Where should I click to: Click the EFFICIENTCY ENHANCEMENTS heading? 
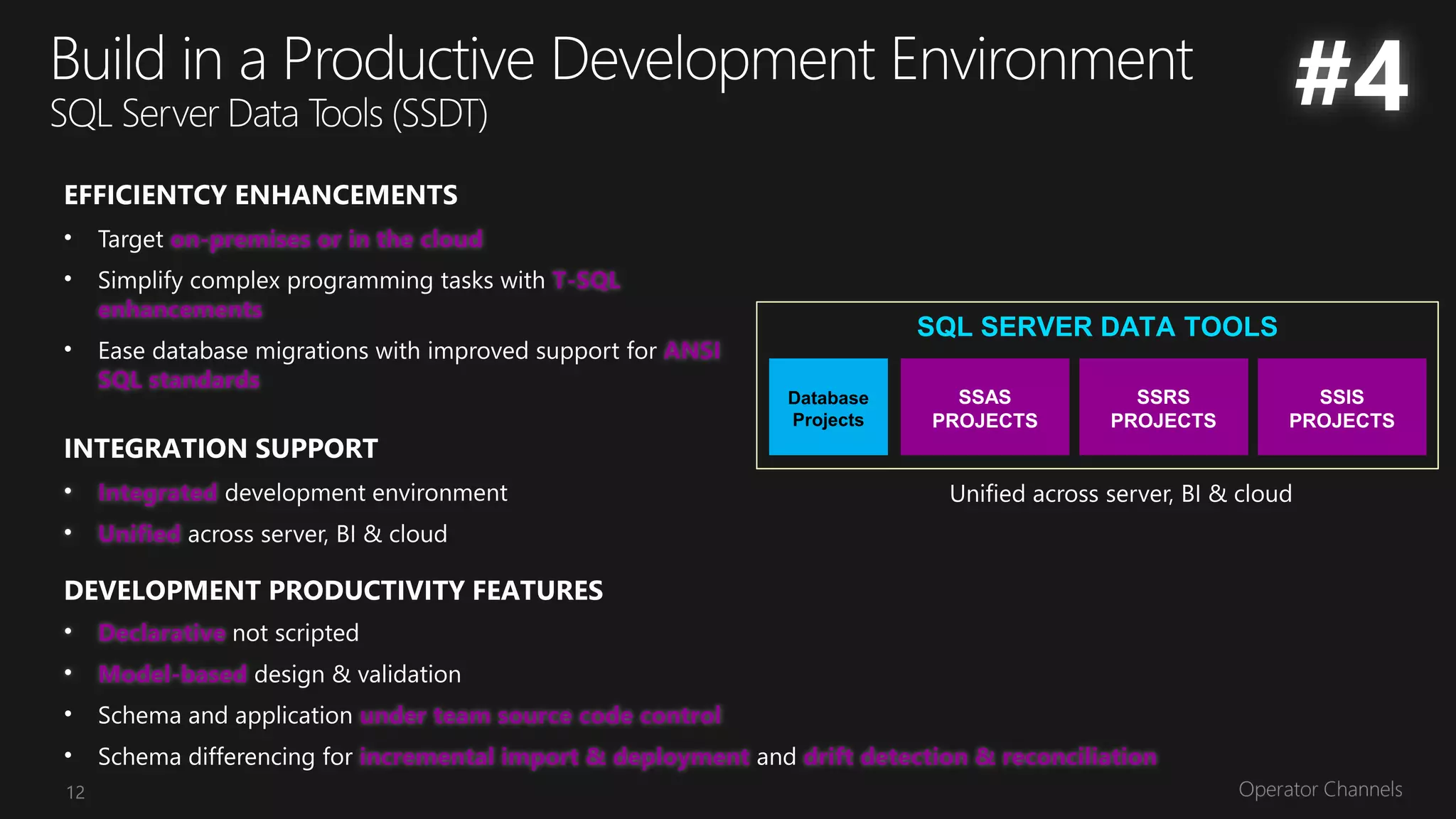tap(261, 196)
